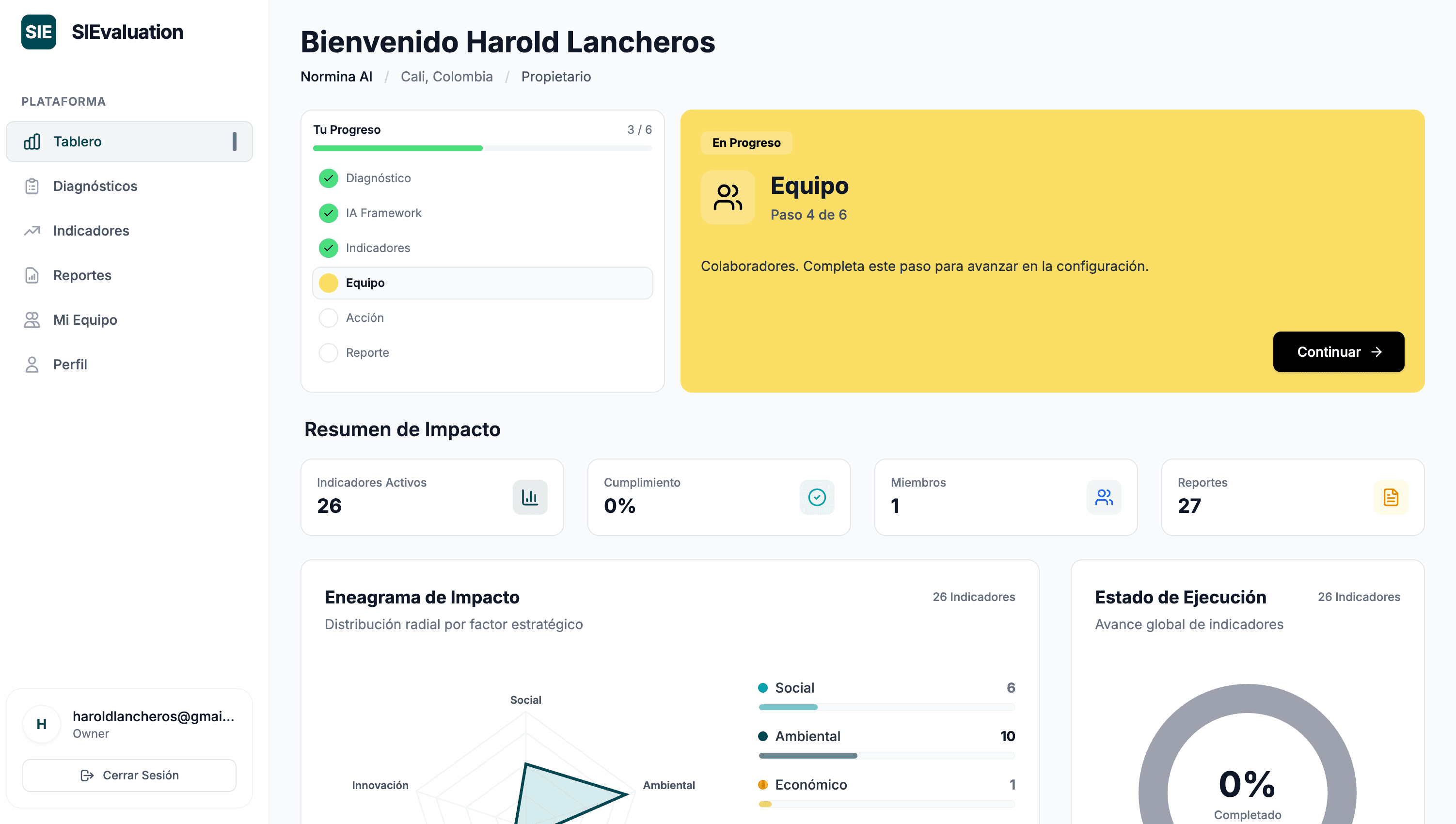1456x824 pixels.
Task: Click the Perfil user icon
Action: coord(32,364)
